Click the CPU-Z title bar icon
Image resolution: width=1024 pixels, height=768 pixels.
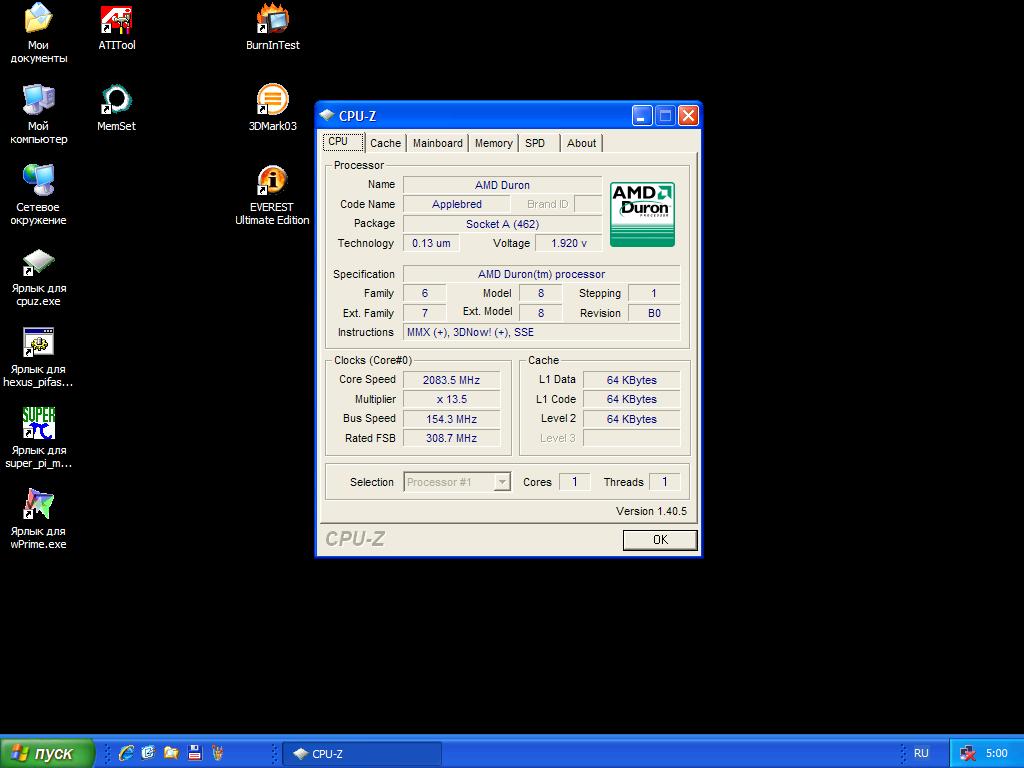pyautogui.click(x=327, y=116)
